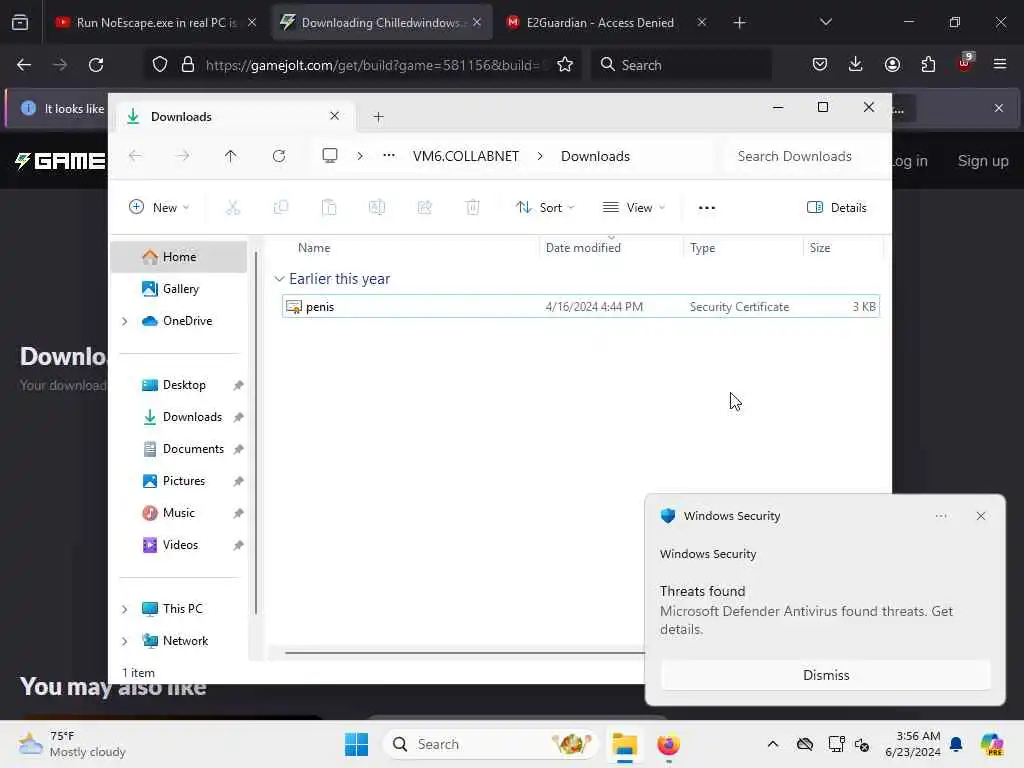Open Windows Start menu
This screenshot has height=768, width=1024.
[x=357, y=744]
